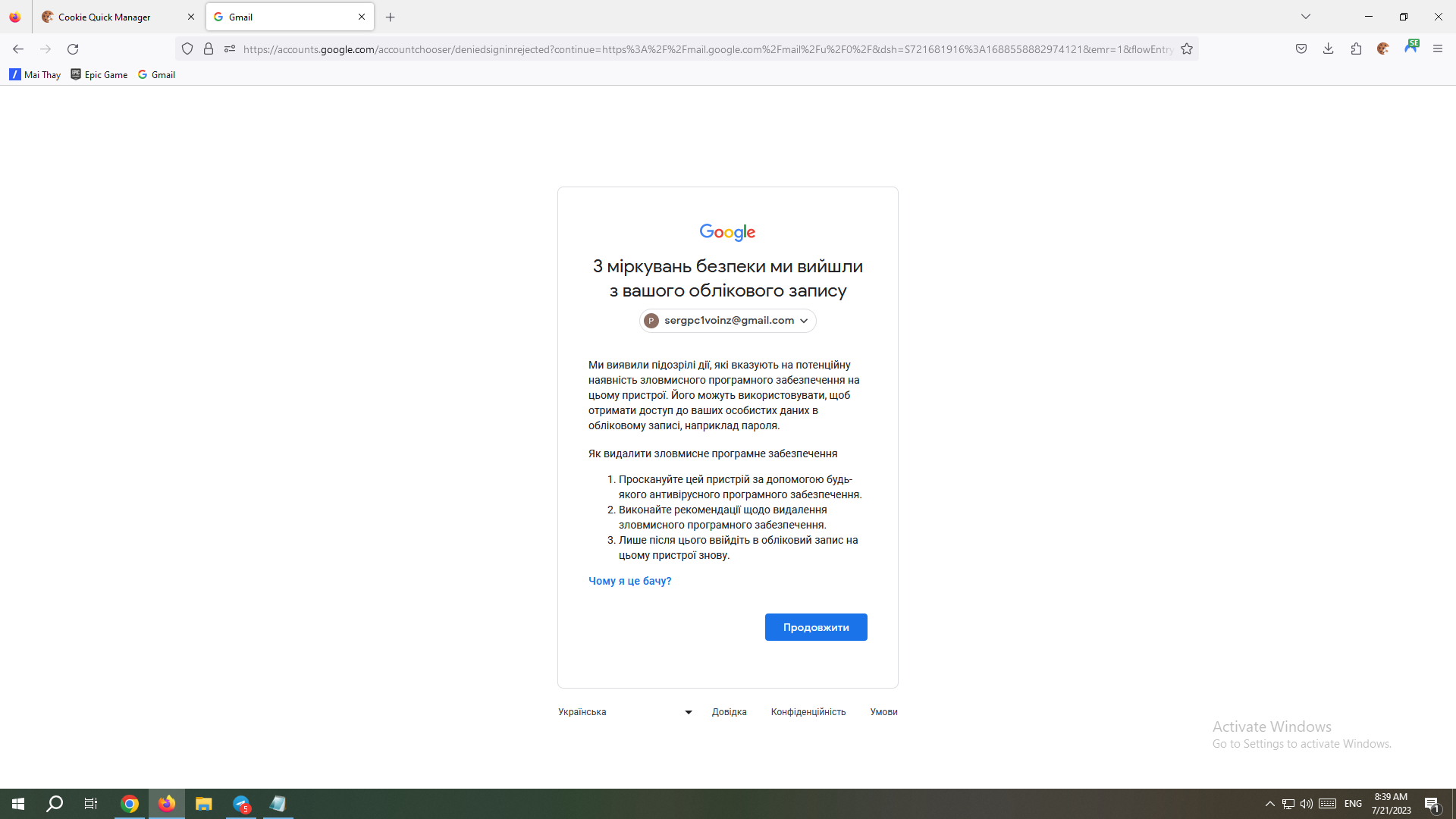Click the address bar URL field
The image size is (1456, 819).
point(708,49)
